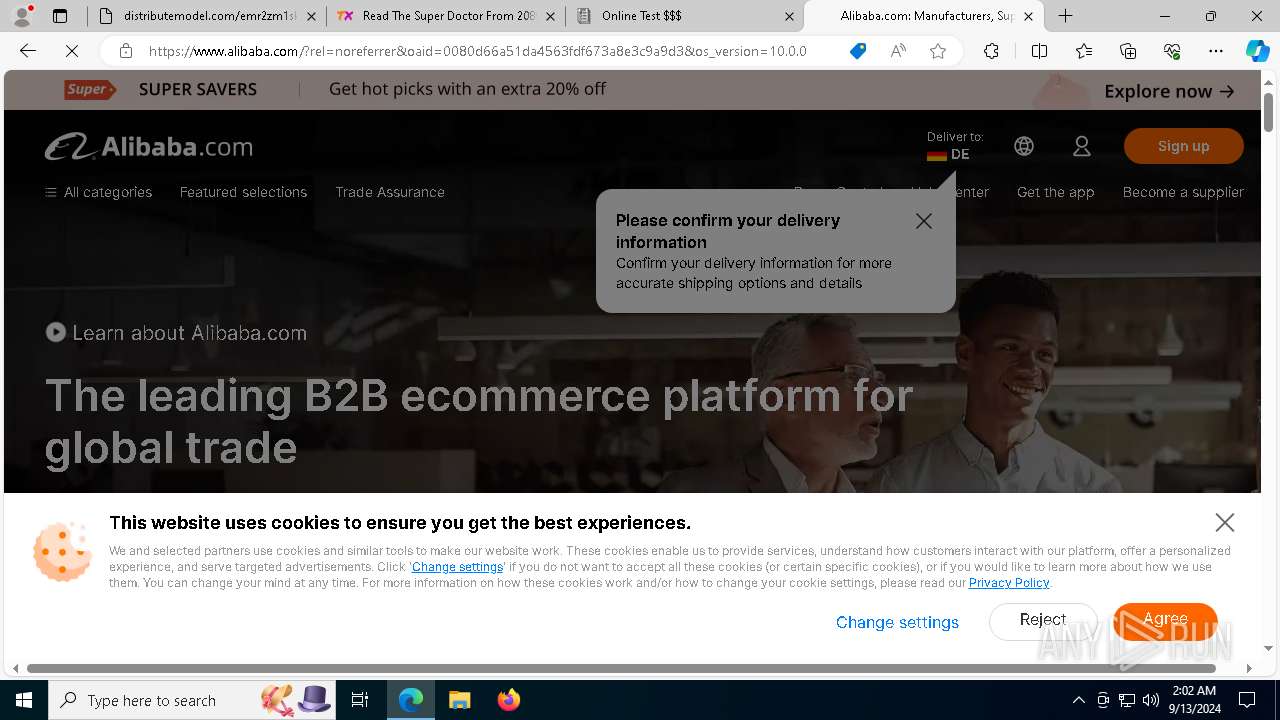
Task: Open the volume control tray icon
Action: point(1151,700)
